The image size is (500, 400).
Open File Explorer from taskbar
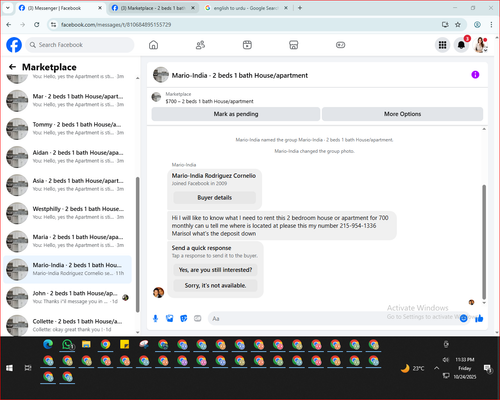pyautogui.click(x=86, y=344)
